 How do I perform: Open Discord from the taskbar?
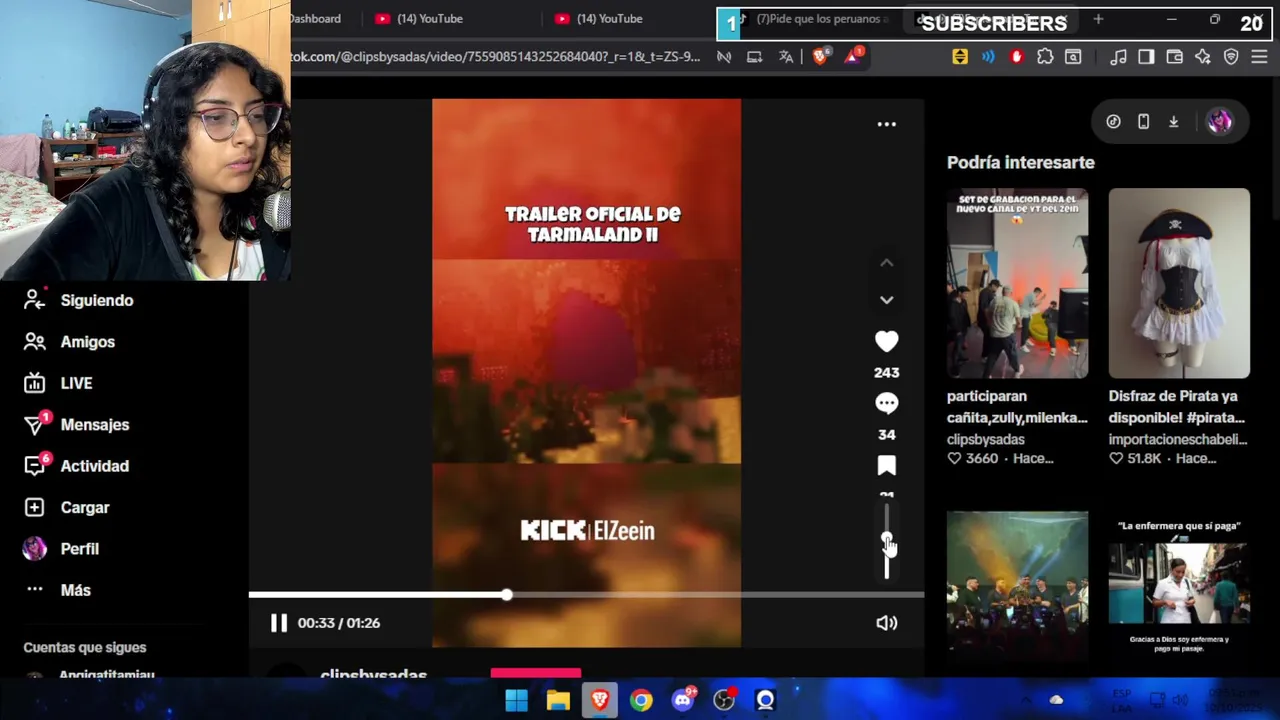pos(683,700)
